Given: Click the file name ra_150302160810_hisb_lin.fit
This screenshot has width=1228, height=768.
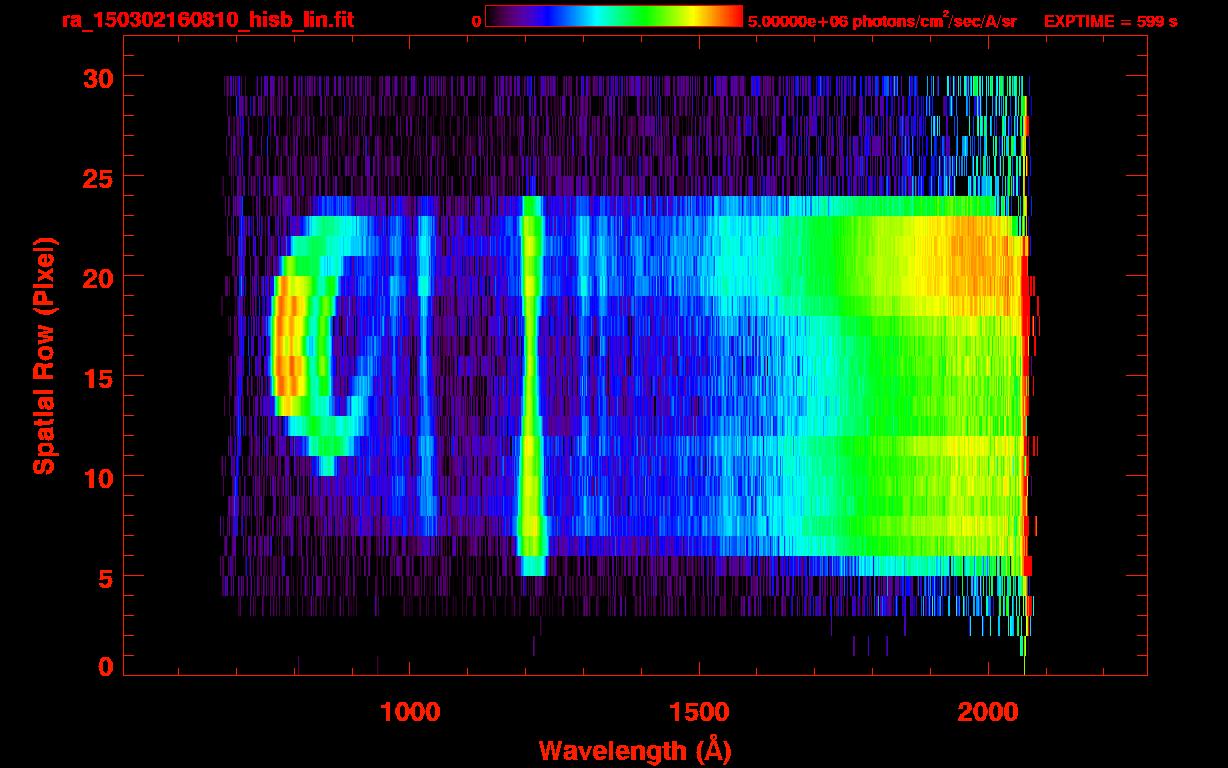Looking at the screenshot, I should (207, 20).
